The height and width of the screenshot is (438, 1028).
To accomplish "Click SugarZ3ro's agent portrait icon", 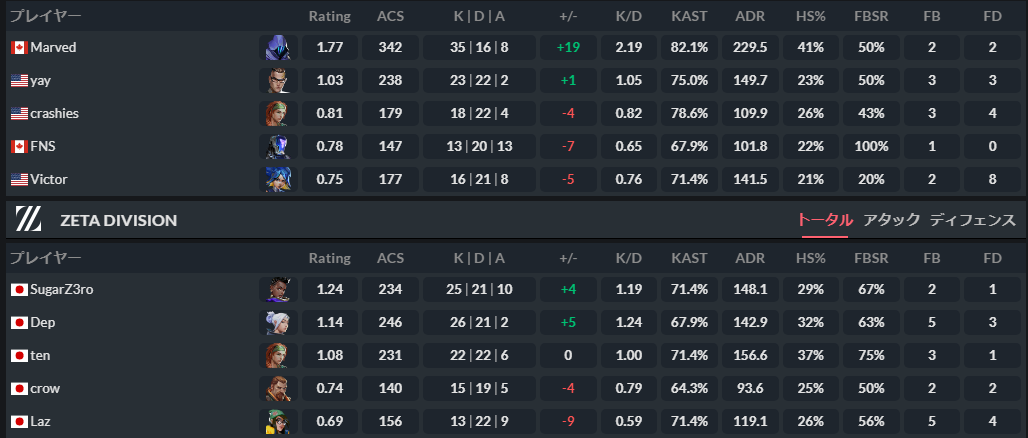I will coord(274,290).
